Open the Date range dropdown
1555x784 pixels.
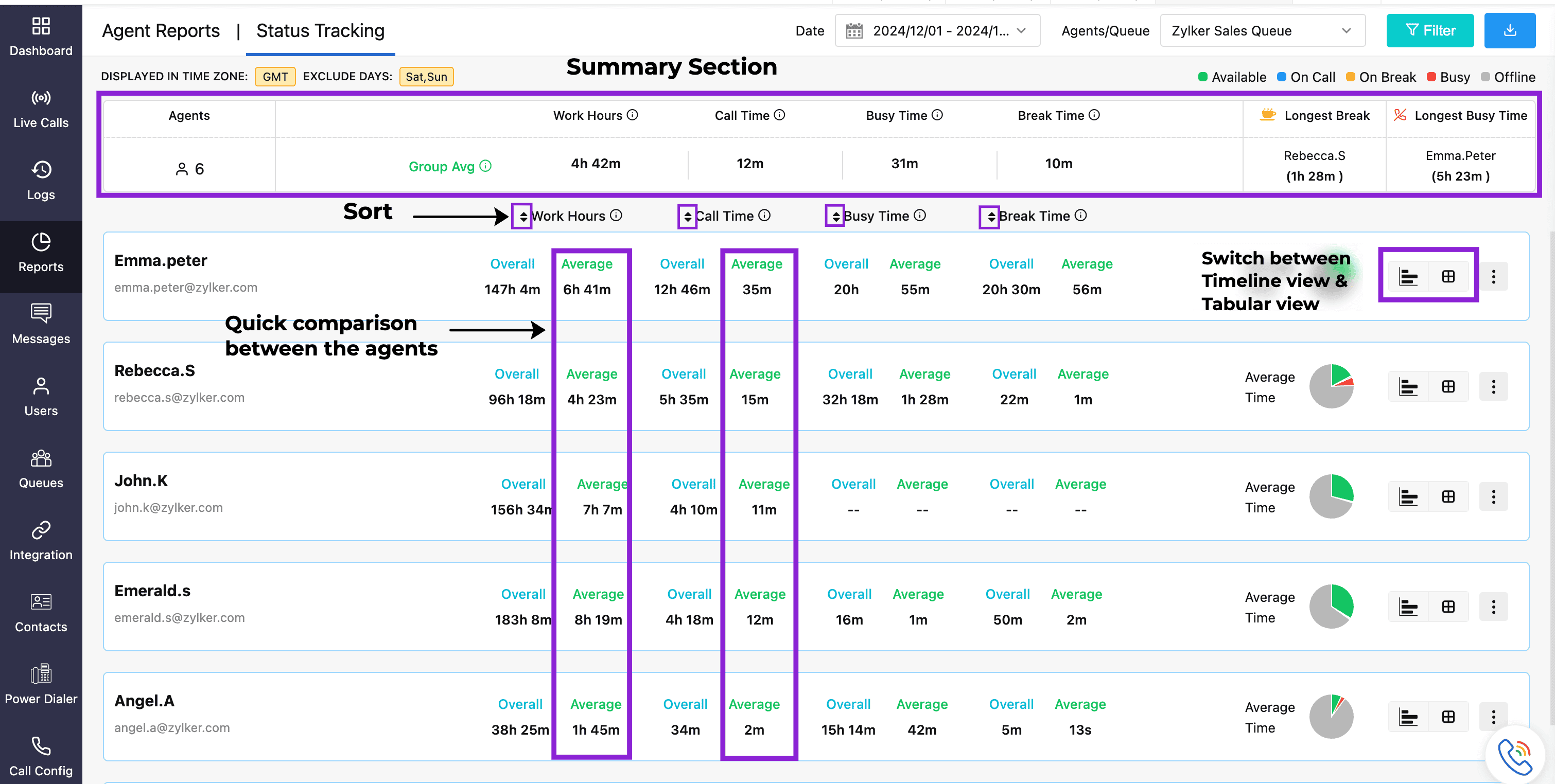coord(937,31)
